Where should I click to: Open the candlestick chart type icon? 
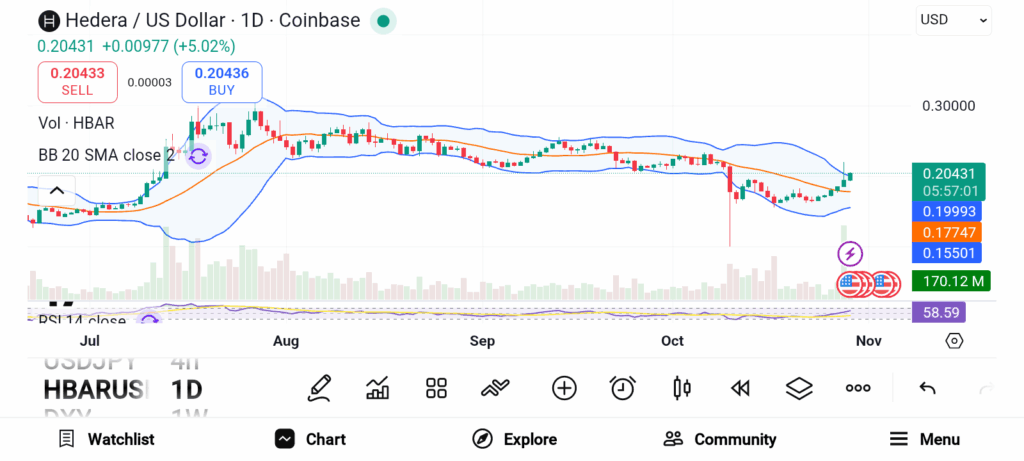[x=682, y=388]
